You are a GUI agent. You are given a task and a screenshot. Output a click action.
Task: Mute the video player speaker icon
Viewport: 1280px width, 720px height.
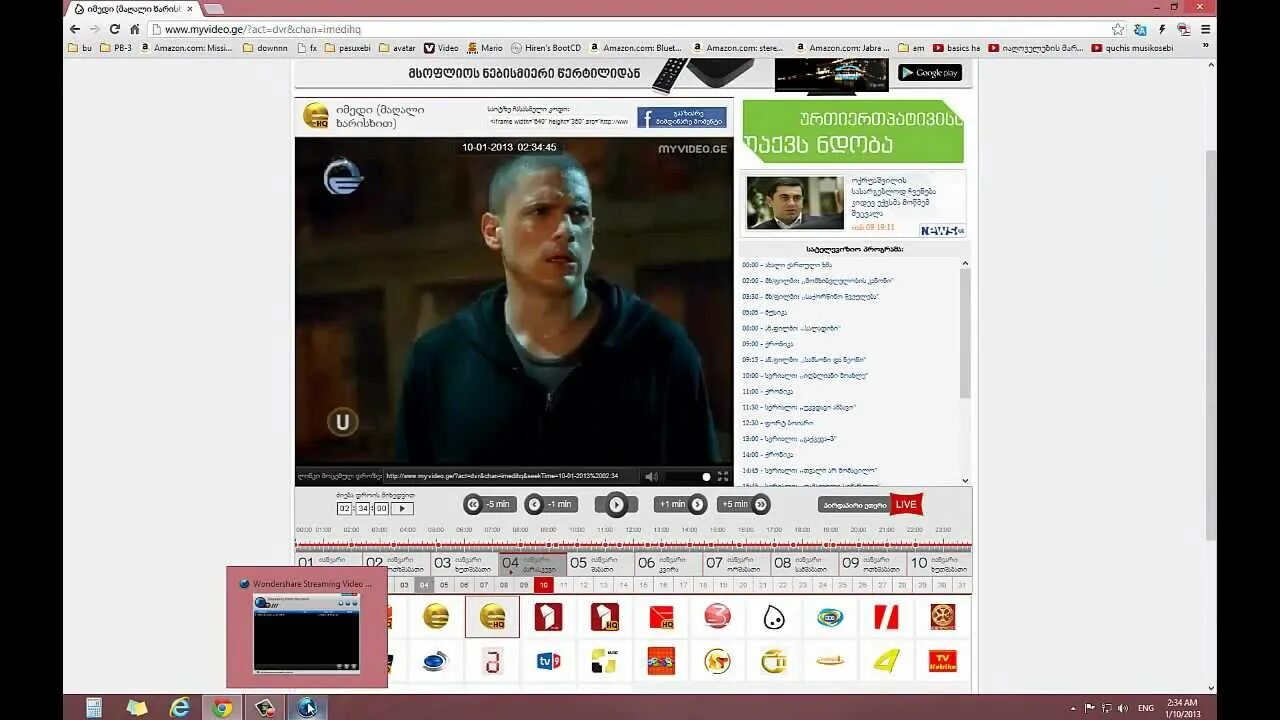pyautogui.click(x=651, y=476)
